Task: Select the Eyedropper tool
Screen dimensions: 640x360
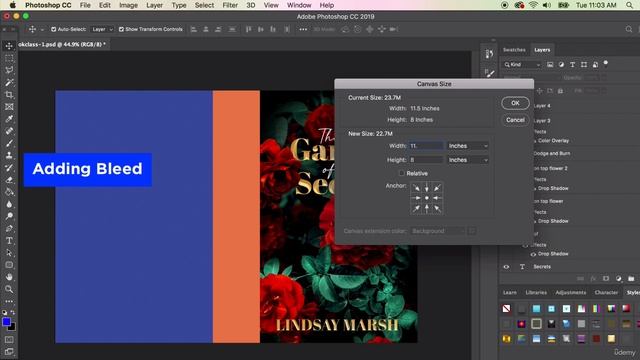Action: click(x=9, y=119)
